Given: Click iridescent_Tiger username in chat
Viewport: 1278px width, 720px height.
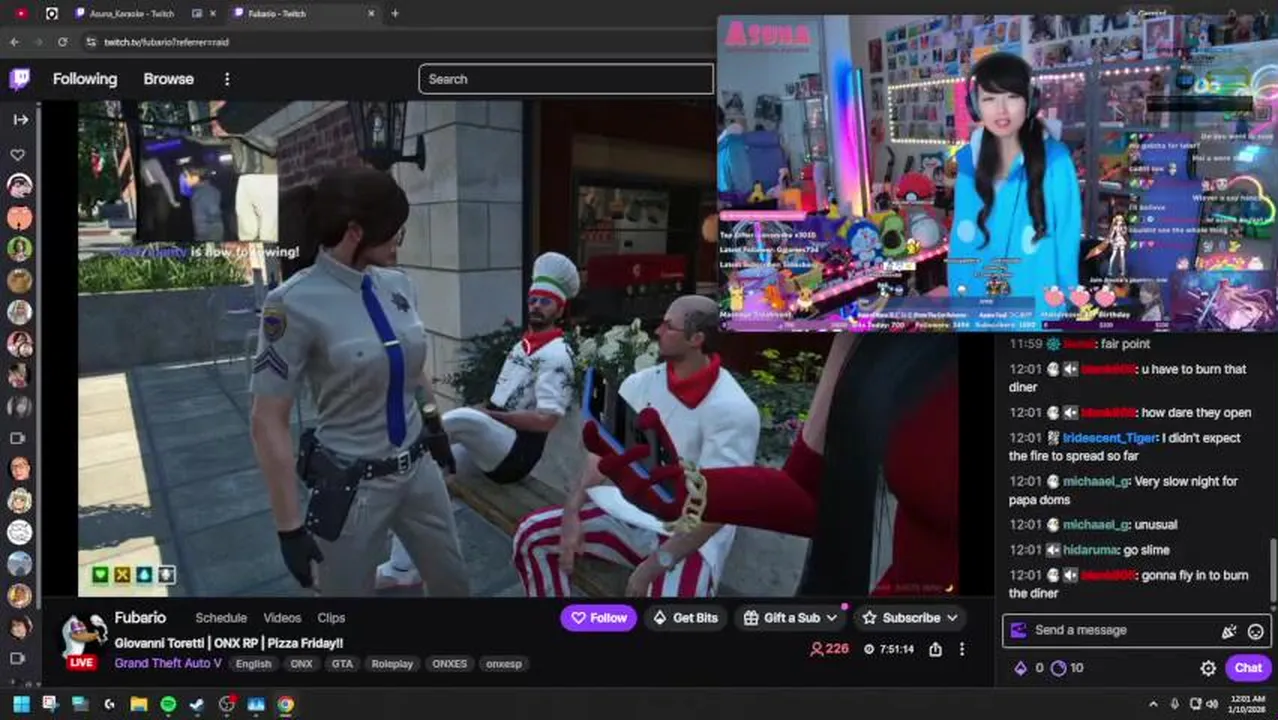Looking at the screenshot, I should pyautogui.click(x=1109, y=438).
